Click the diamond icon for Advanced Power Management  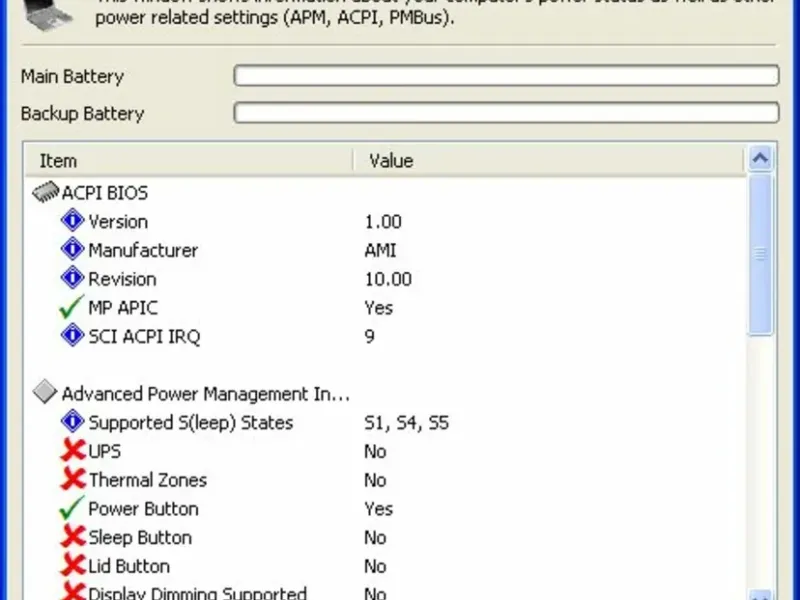(x=45, y=392)
